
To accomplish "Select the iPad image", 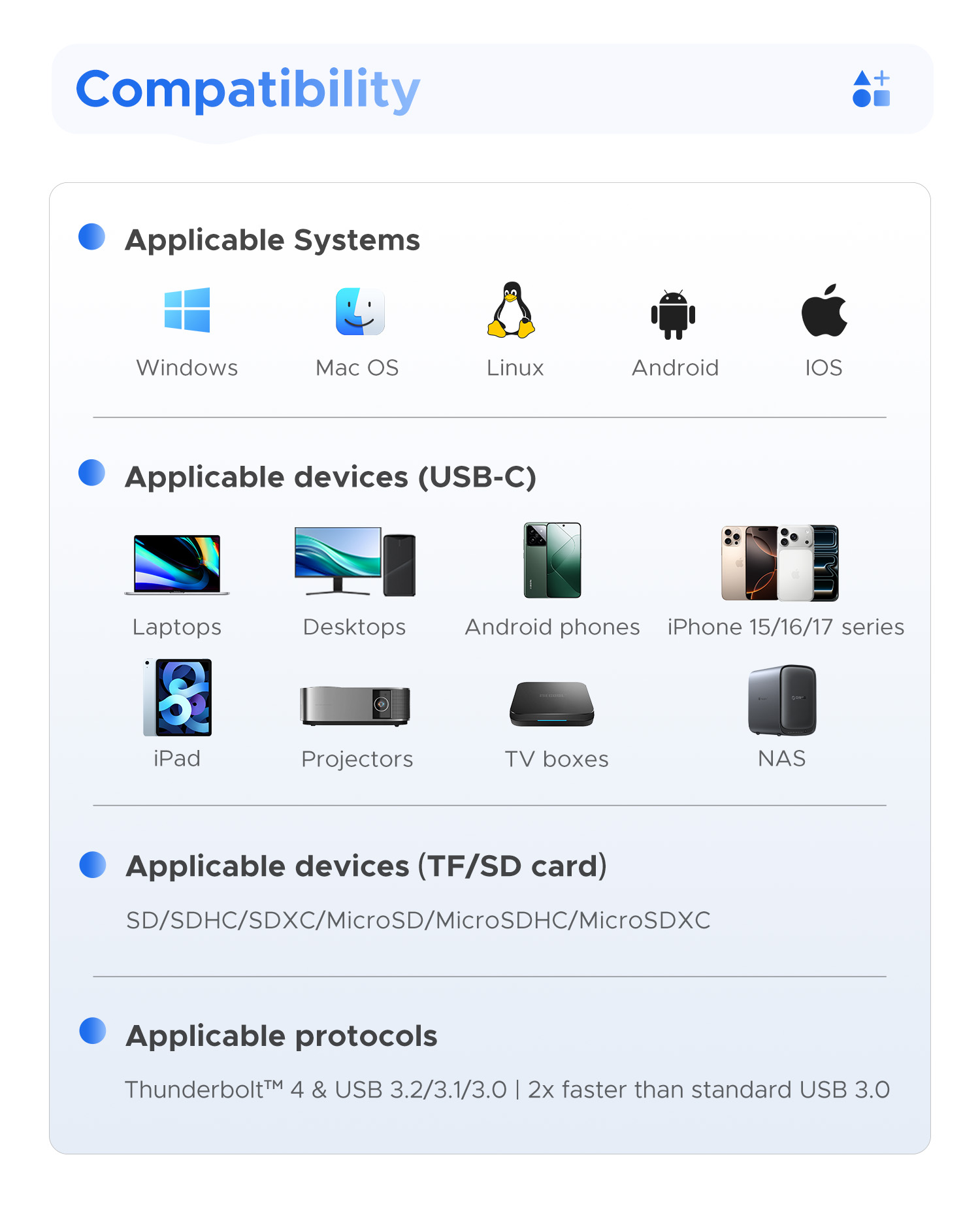I will pyautogui.click(x=178, y=698).
